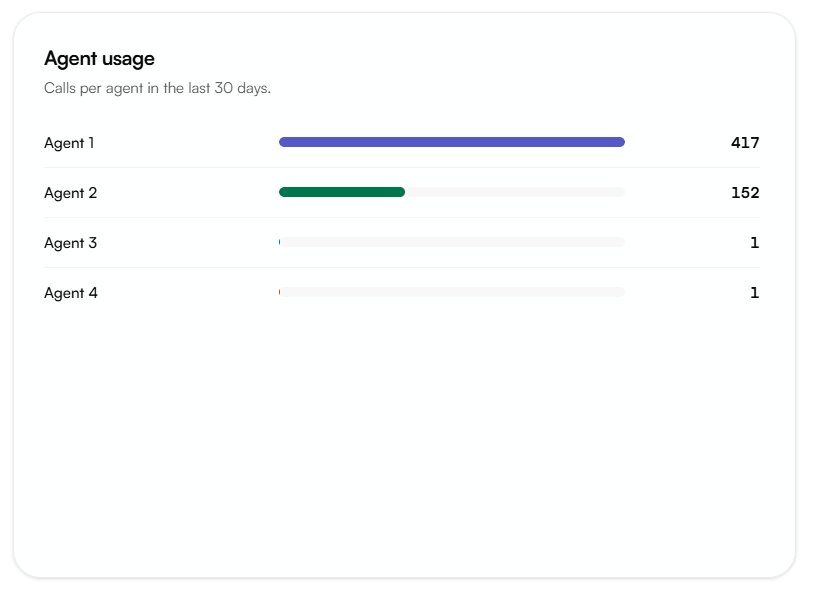This screenshot has height=603, width=813.
Task: Click the 'Calls per agent' subtitle text
Action: (x=157, y=88)
